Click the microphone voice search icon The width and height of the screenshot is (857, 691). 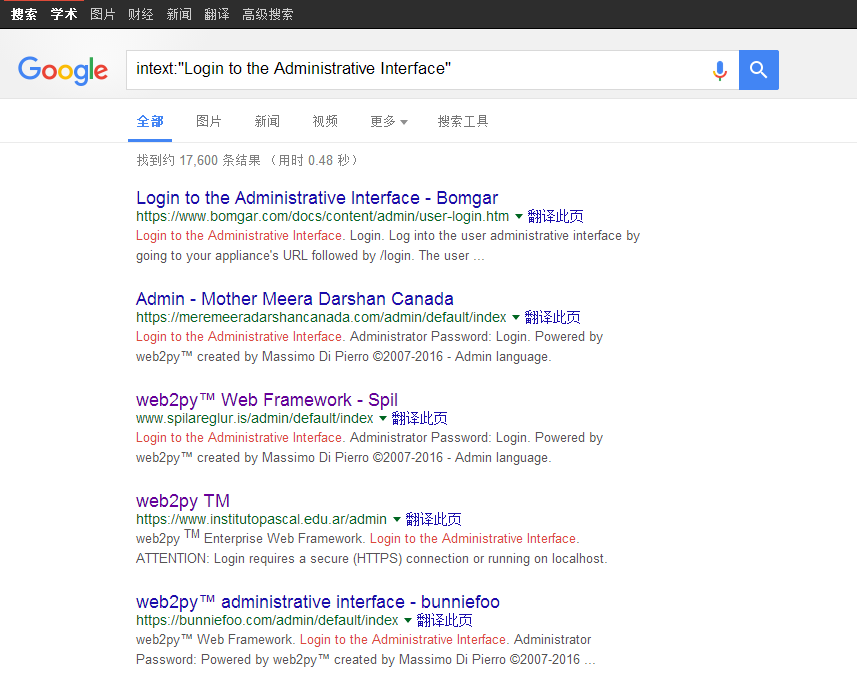click(x=720, y=70)
